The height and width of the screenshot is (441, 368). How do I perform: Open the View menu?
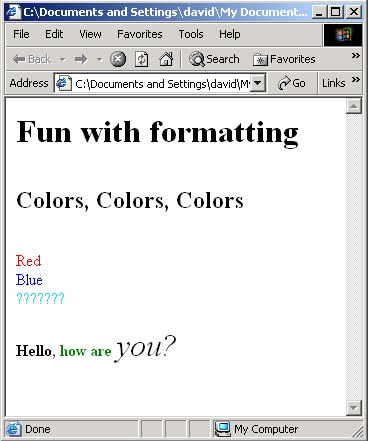click(x=90, y=34)
